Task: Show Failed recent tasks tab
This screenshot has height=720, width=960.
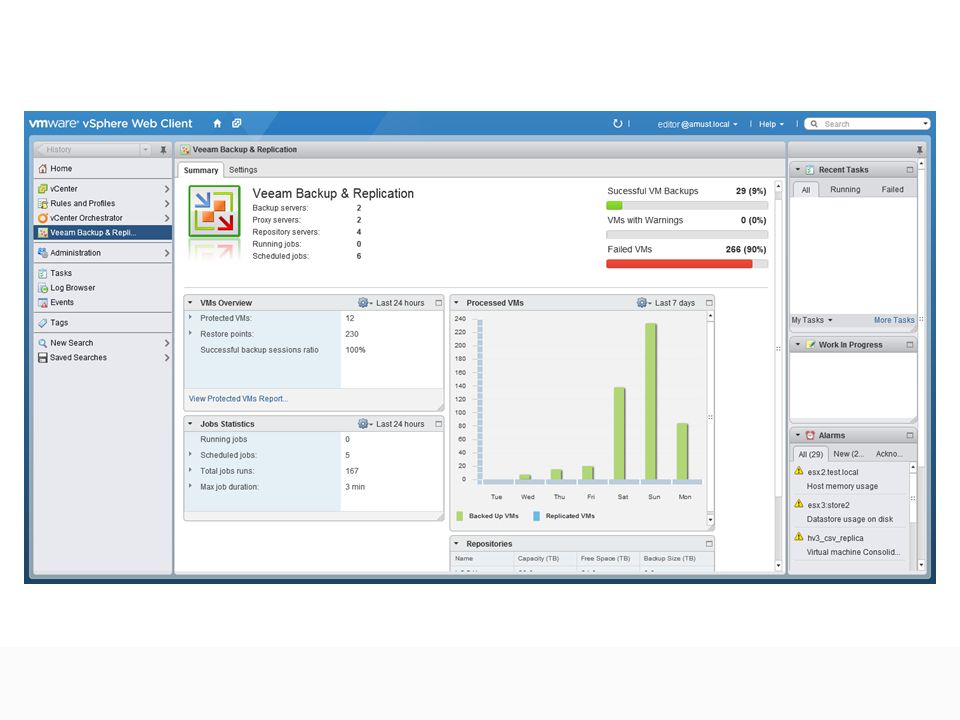Action: coord(892,190)
